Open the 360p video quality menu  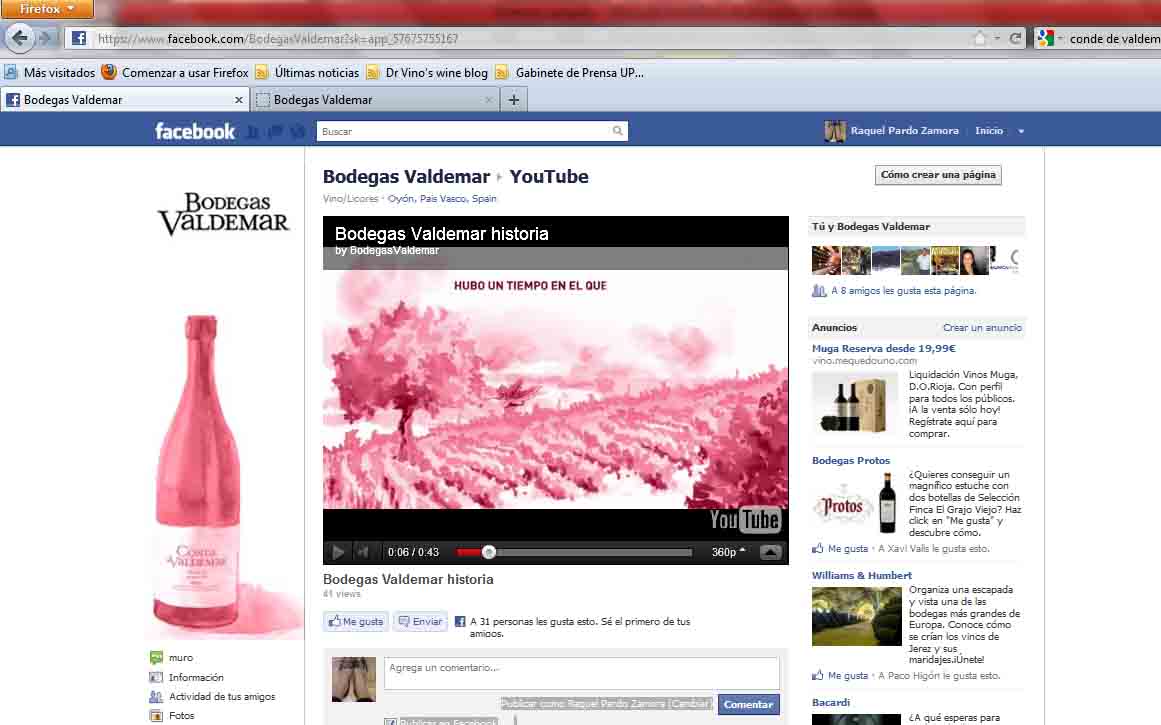click(x=728, y=552)
